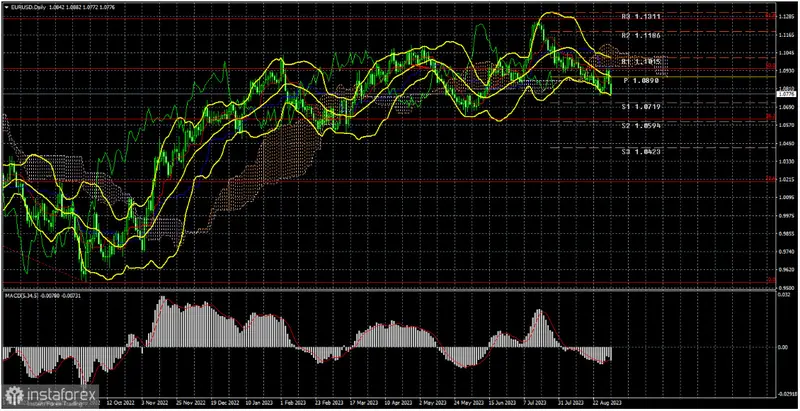Click the 0.9740 price axis value

pos(788,251)
